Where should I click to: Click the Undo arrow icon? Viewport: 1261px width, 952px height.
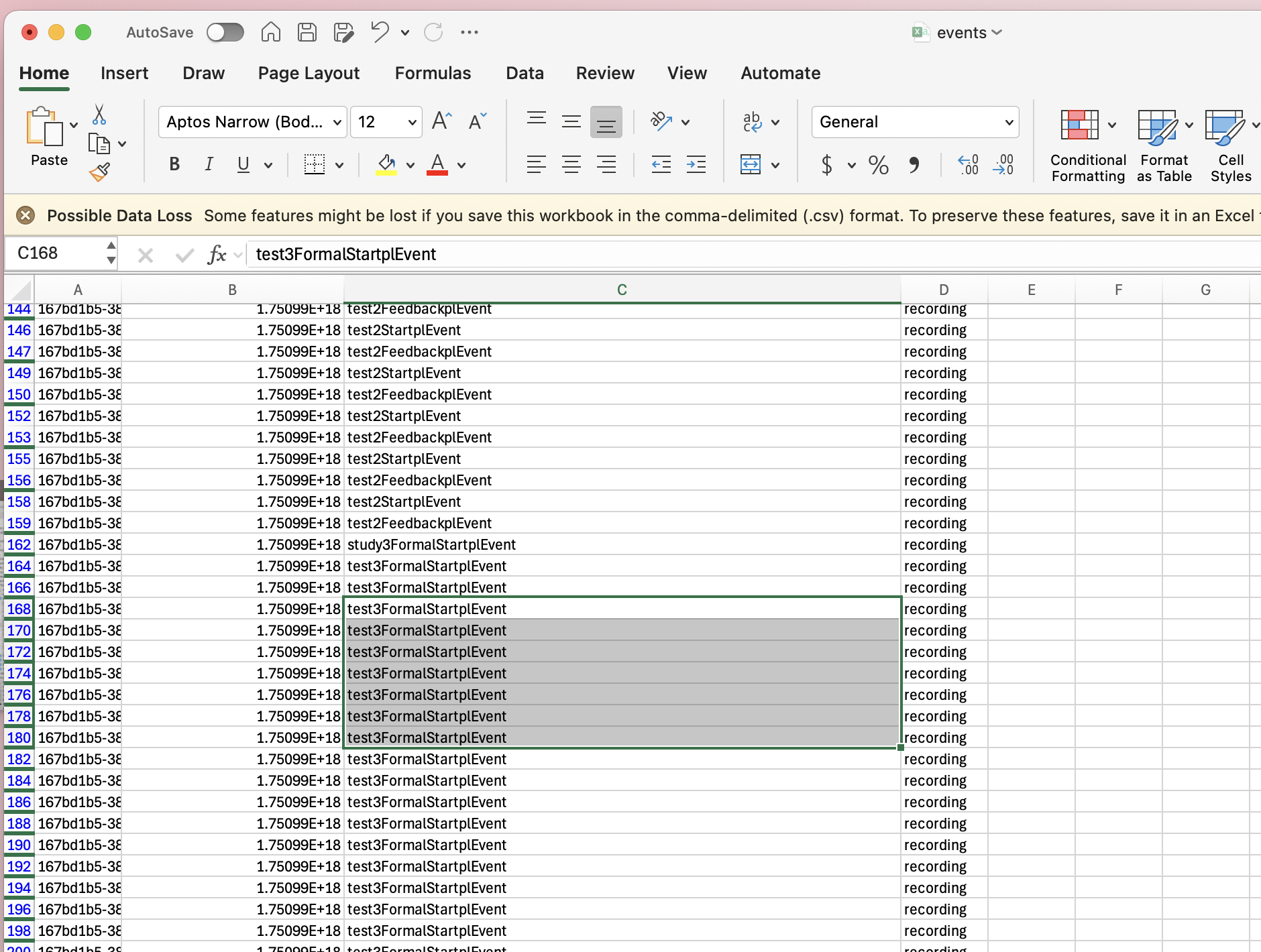(380, 32)
